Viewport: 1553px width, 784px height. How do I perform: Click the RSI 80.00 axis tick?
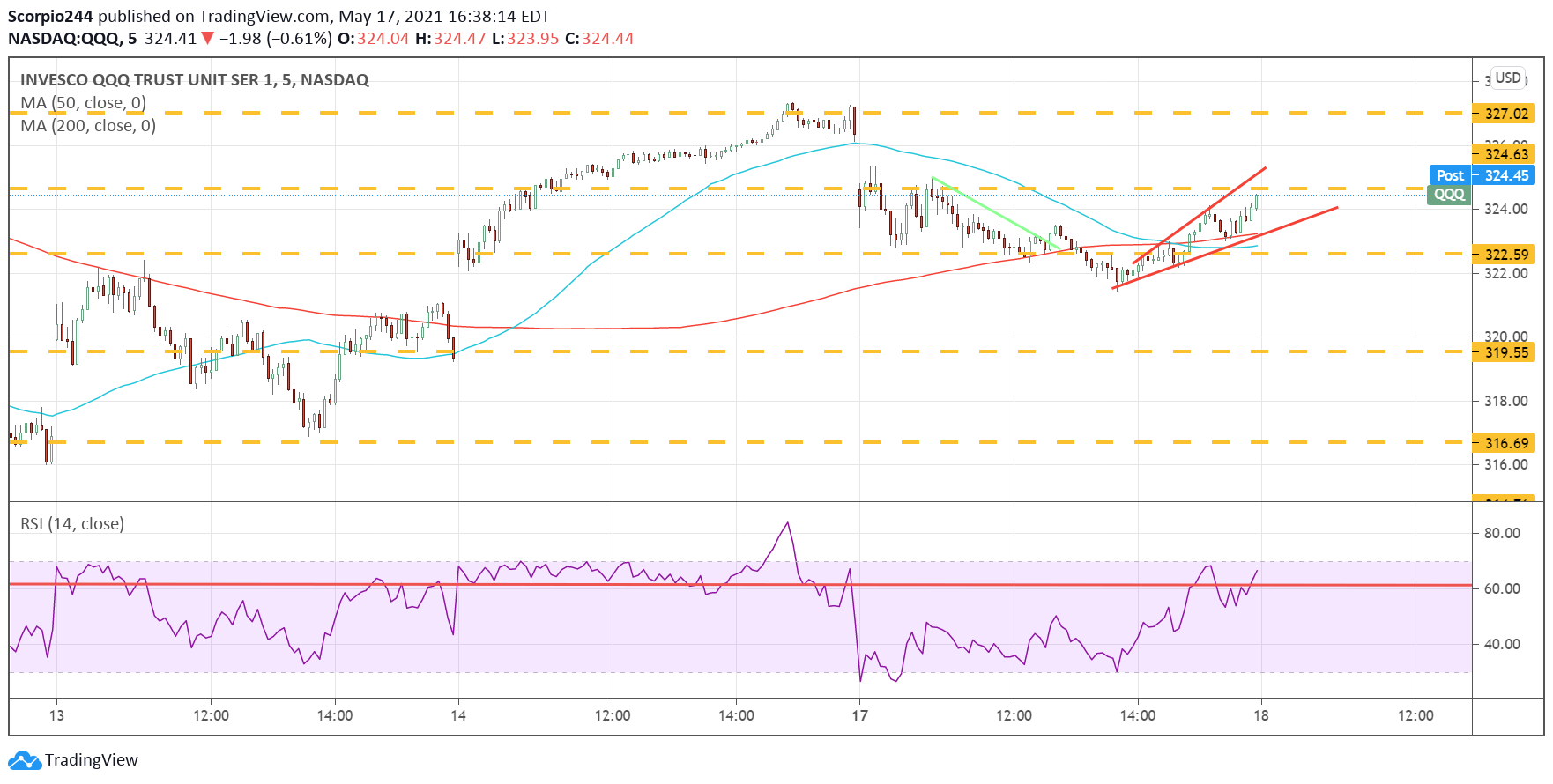coord(1502,533)
